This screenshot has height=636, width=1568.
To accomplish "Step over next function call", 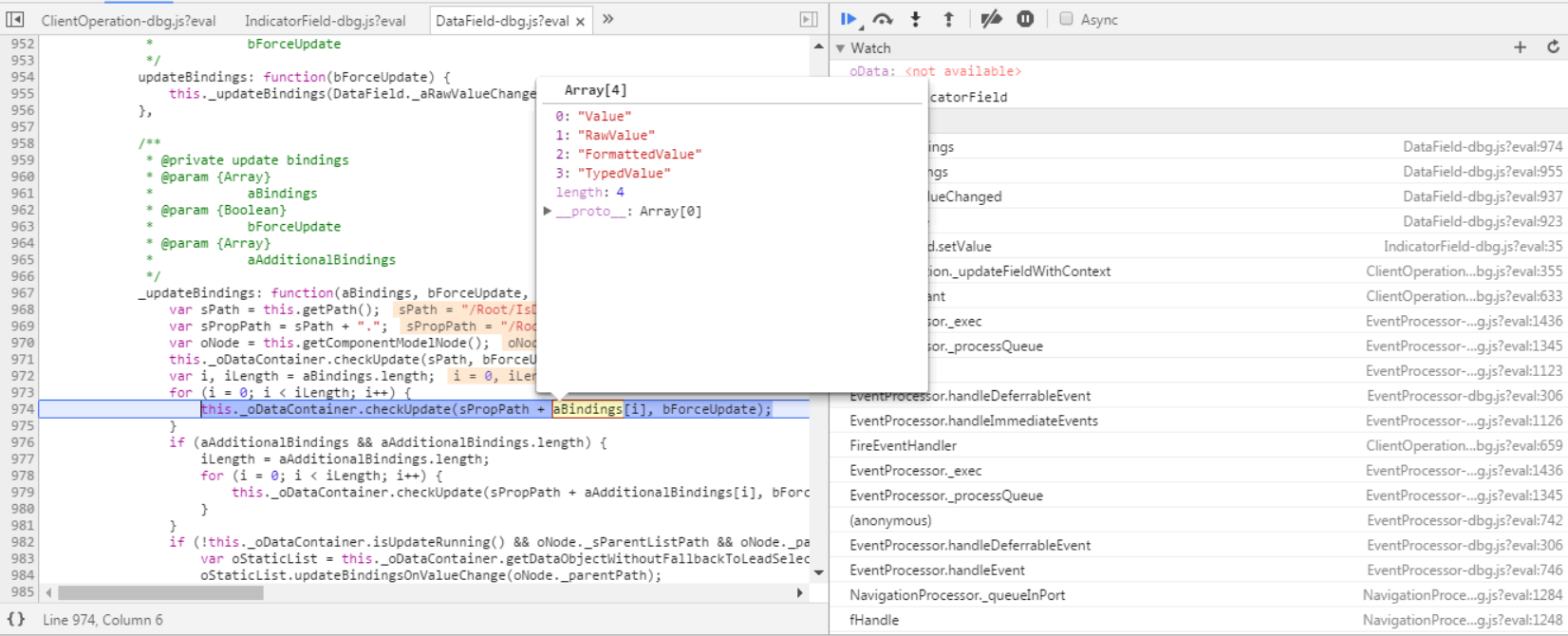I will 883,19.
